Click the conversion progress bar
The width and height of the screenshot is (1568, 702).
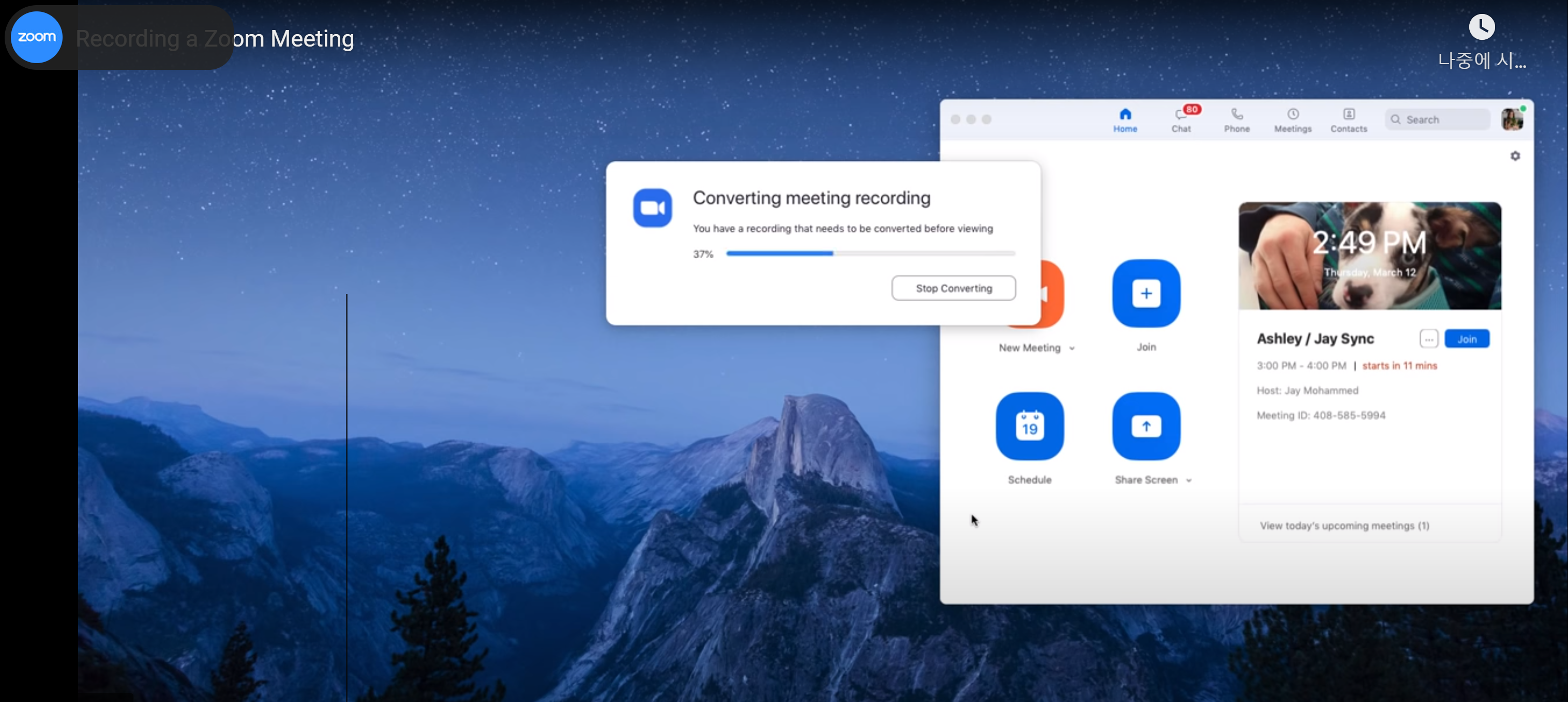870,253
